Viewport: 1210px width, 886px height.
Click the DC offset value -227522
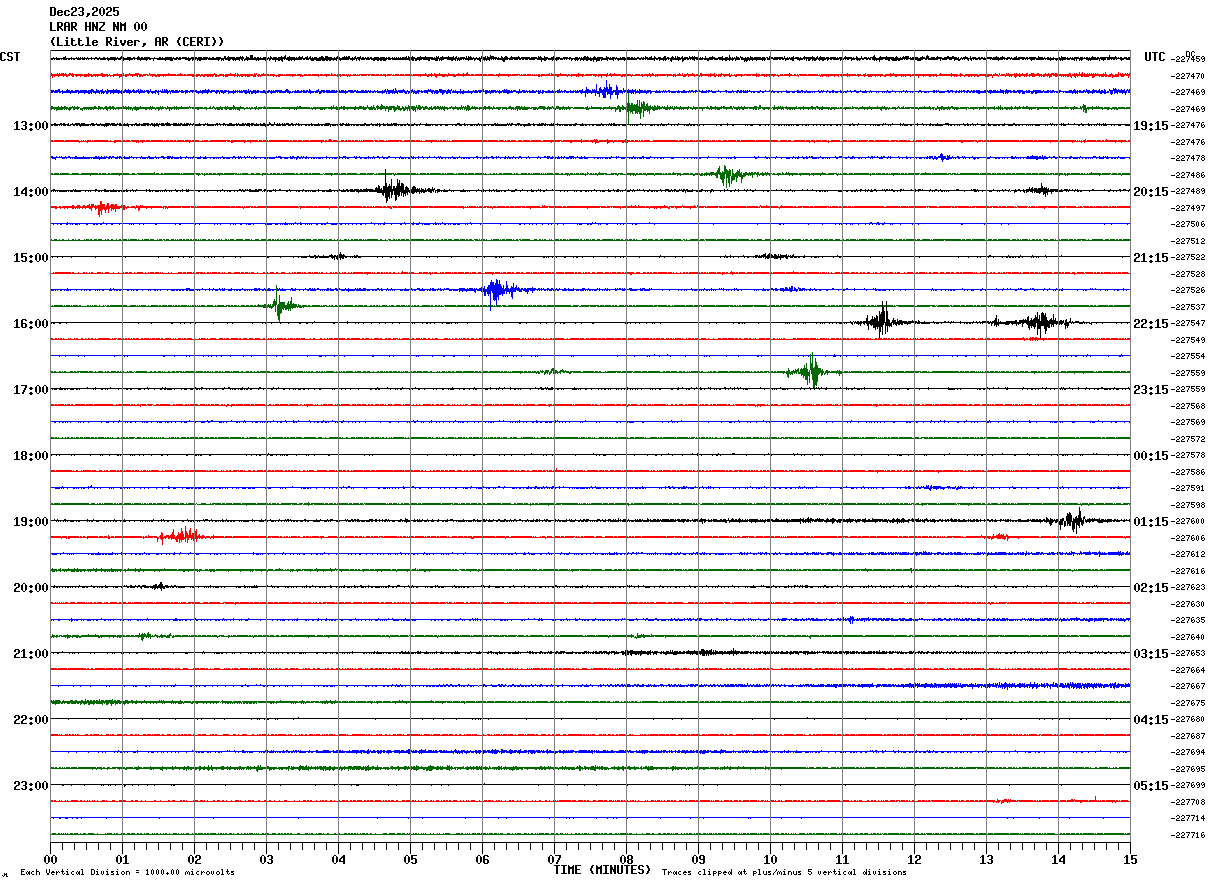1188,258
